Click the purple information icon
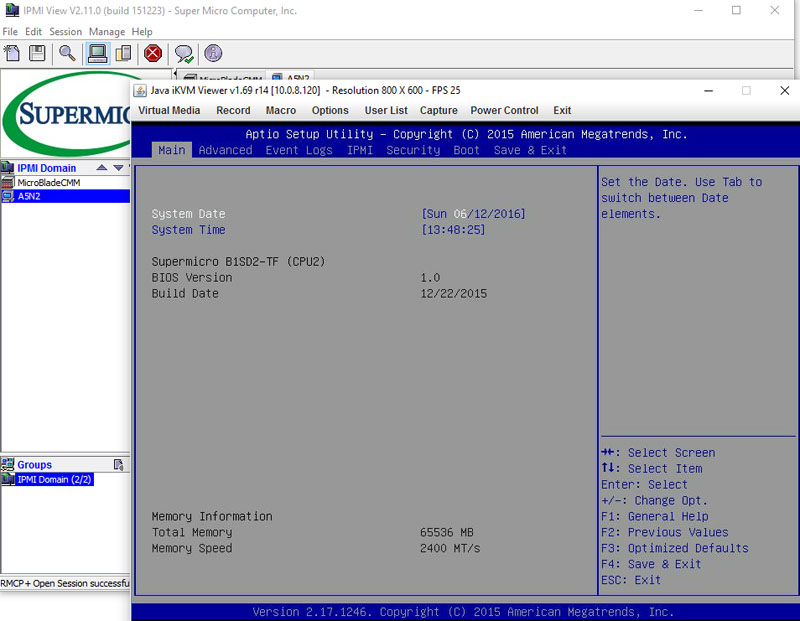800x621 pixels. tap(213, 53)
